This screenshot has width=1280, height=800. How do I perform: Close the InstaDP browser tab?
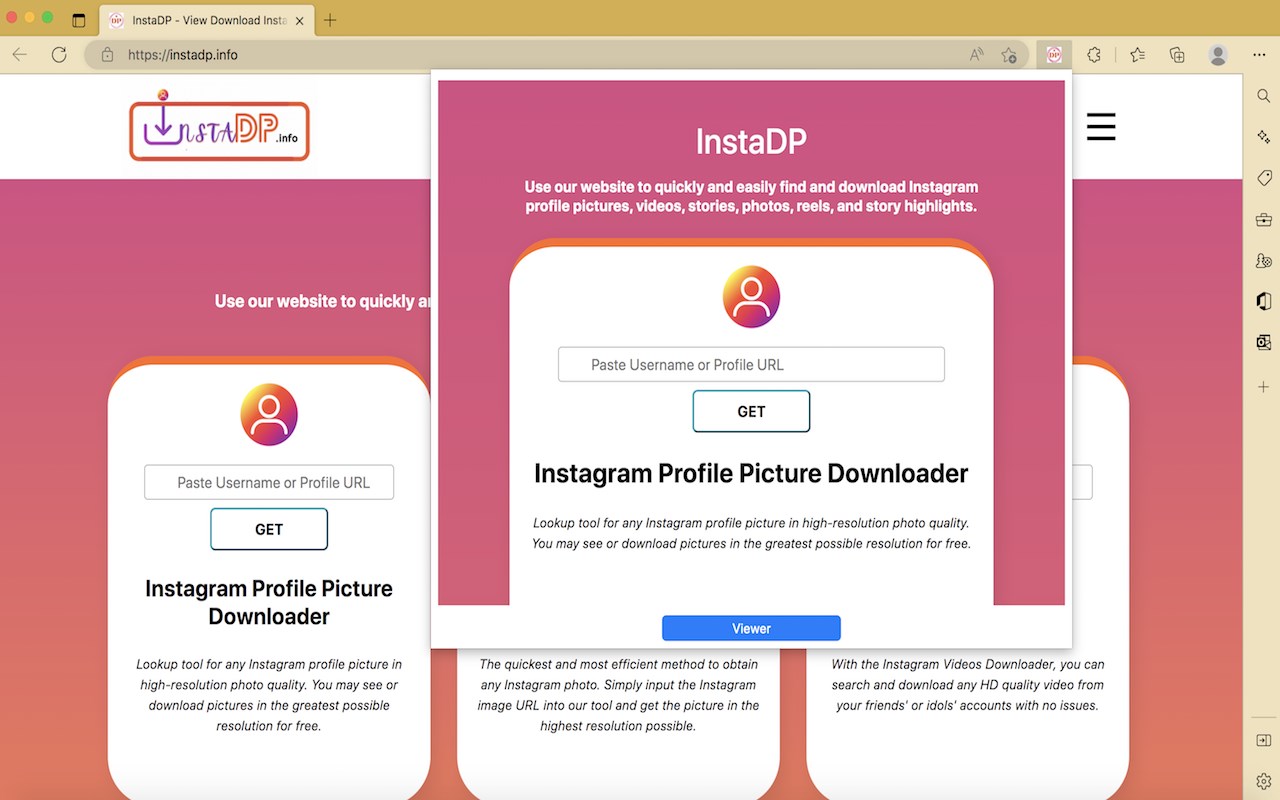point(300,20)
